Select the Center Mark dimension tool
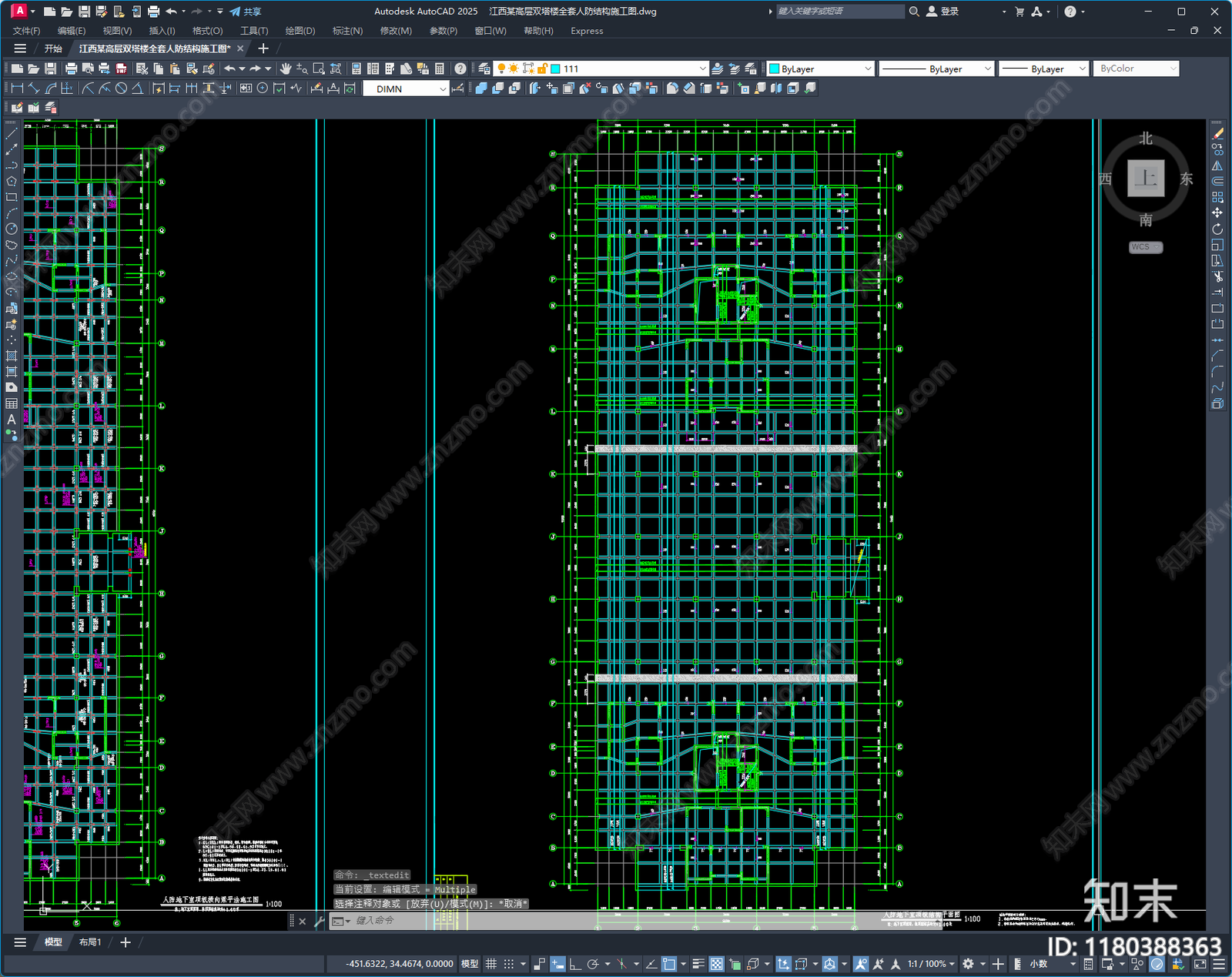 point(263,89)
